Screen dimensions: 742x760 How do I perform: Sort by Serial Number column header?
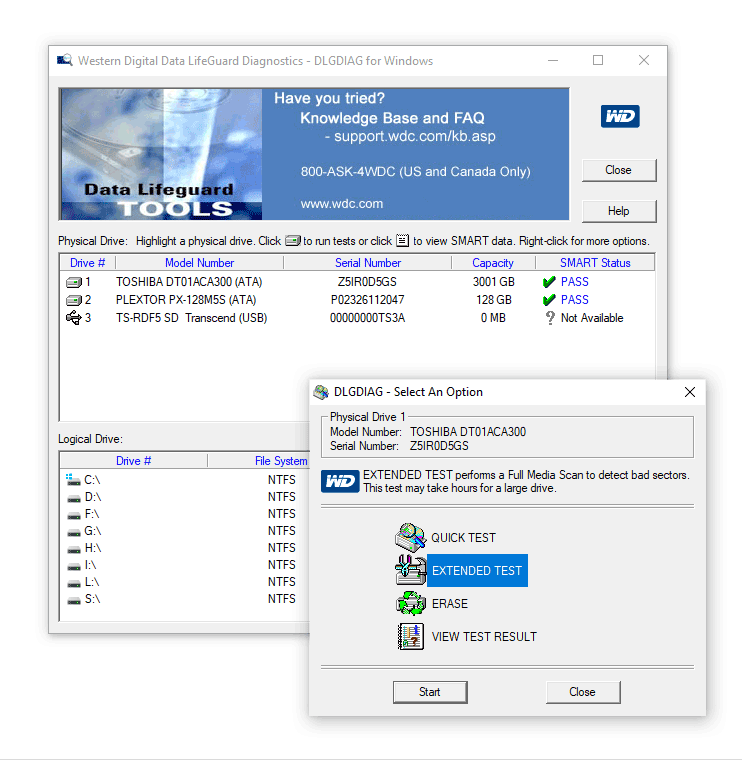coord(368,263)
